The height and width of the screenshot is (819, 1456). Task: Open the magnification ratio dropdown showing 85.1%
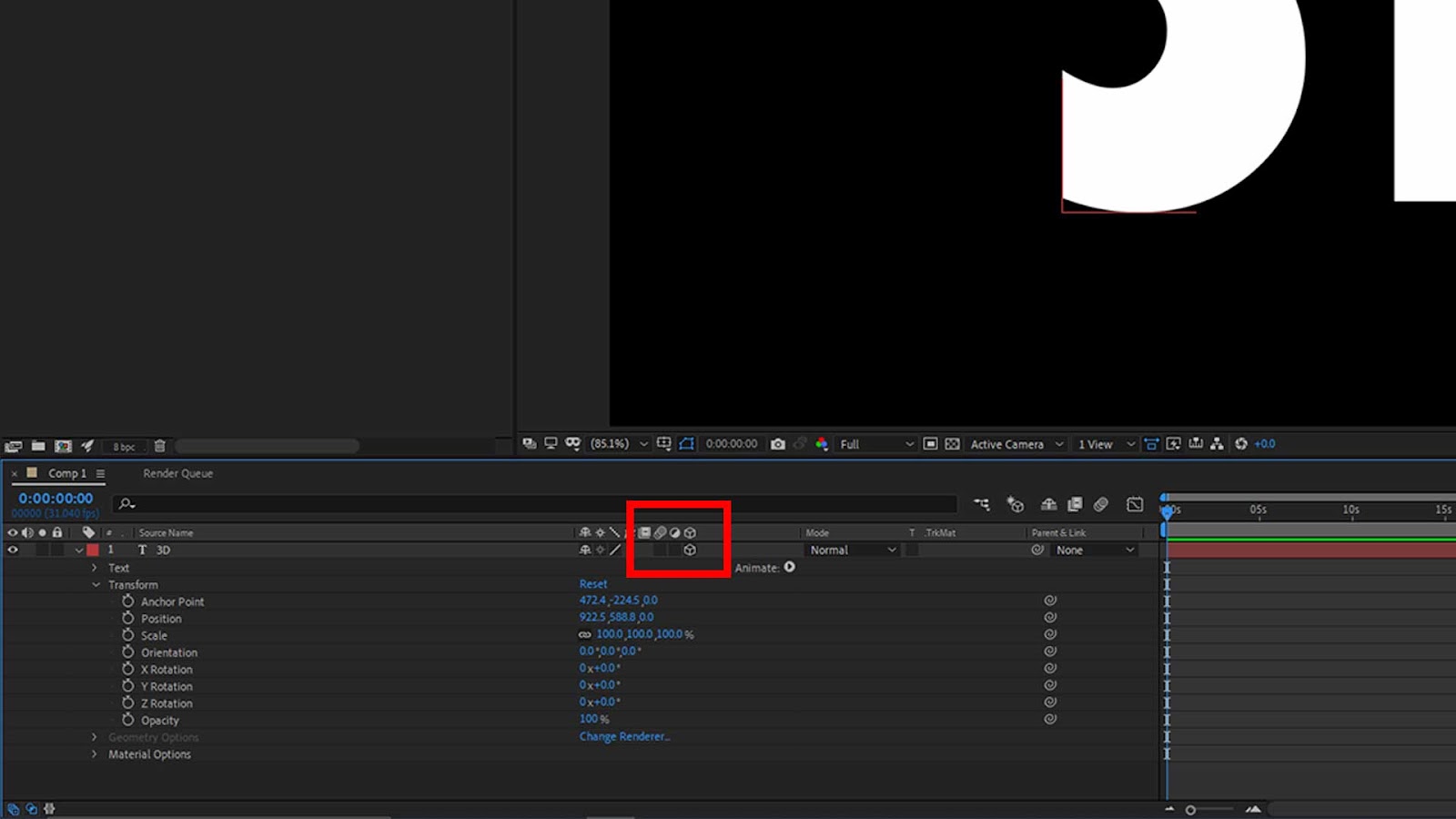619,444
